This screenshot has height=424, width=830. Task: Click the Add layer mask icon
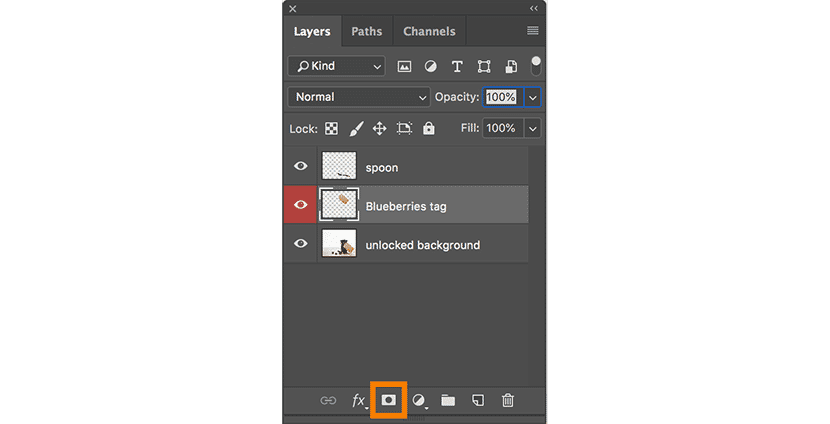[389, 400]
